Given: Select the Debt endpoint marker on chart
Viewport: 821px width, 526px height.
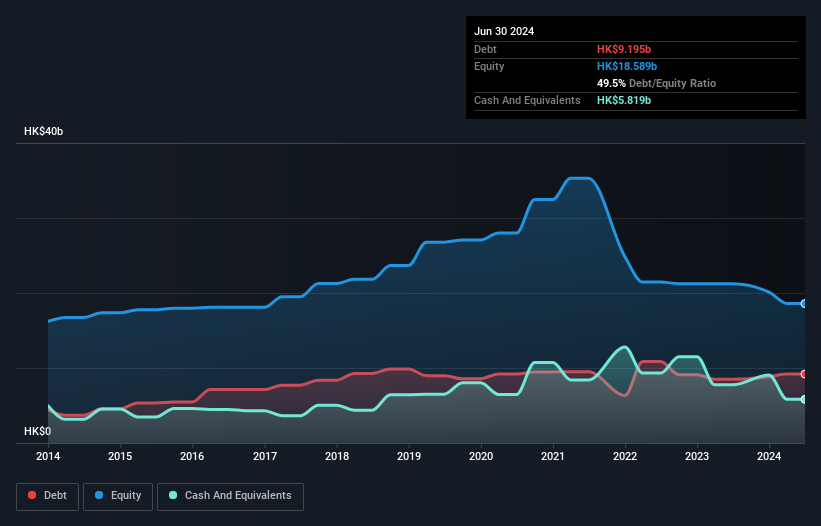Looking at the screenshot, I should [x=804, y=374].
